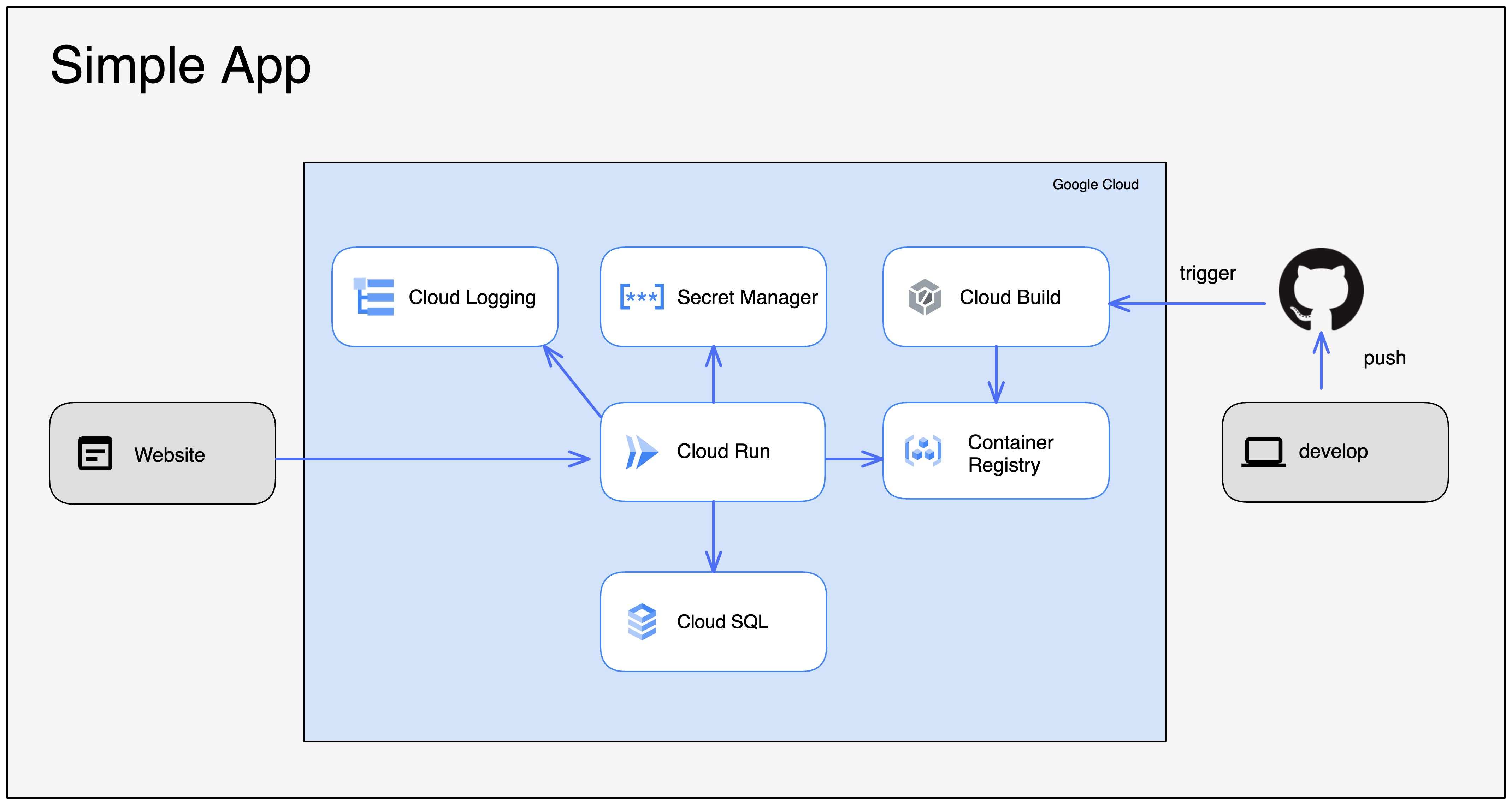Screen dimensions: 1512x805
Task: Click the Container Registry icon
Action: [x=923, y=451]
